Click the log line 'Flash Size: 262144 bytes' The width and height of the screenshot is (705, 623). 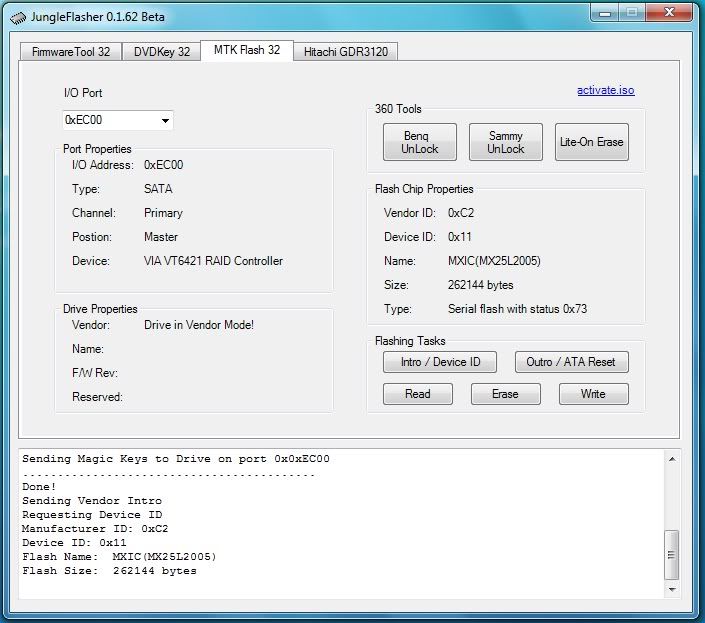109,571
